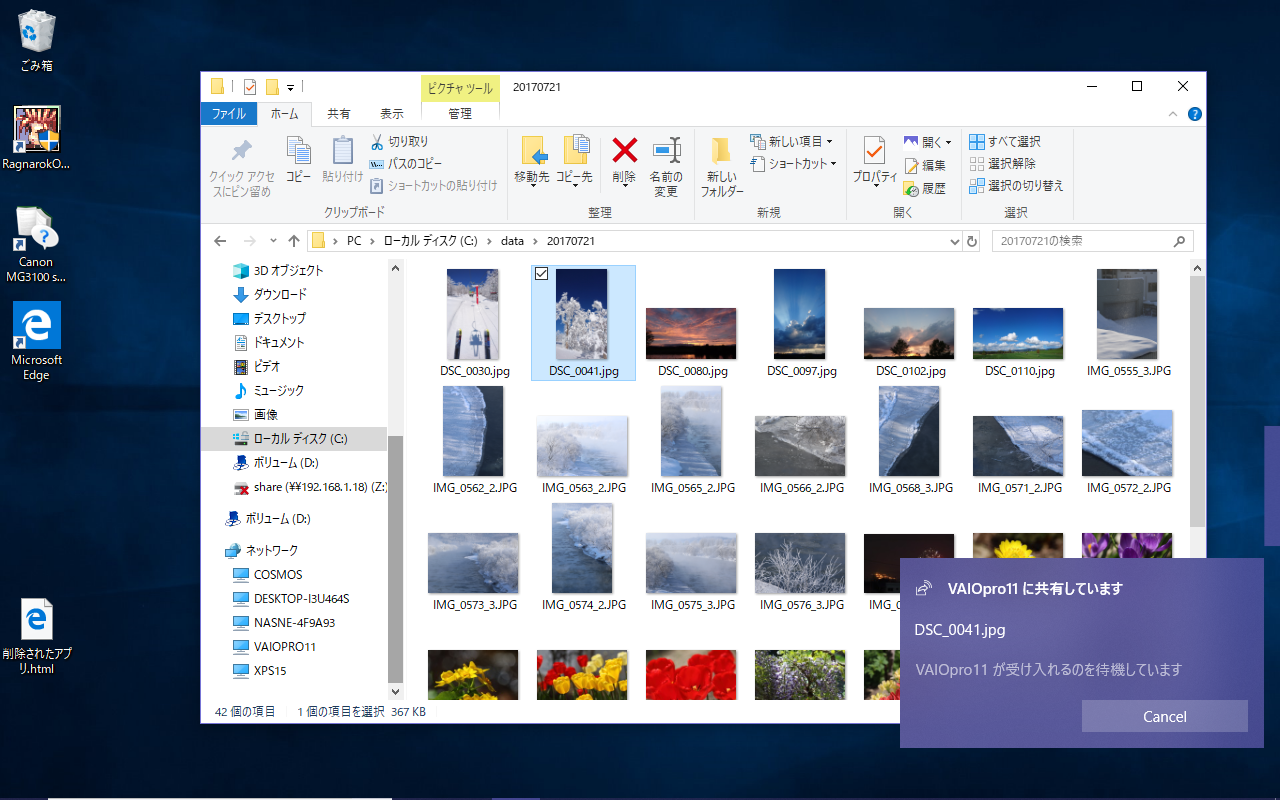Click the file list vertical scrollbar
This screenshot has height=800, width=1280.
[x=1198, y=400]
